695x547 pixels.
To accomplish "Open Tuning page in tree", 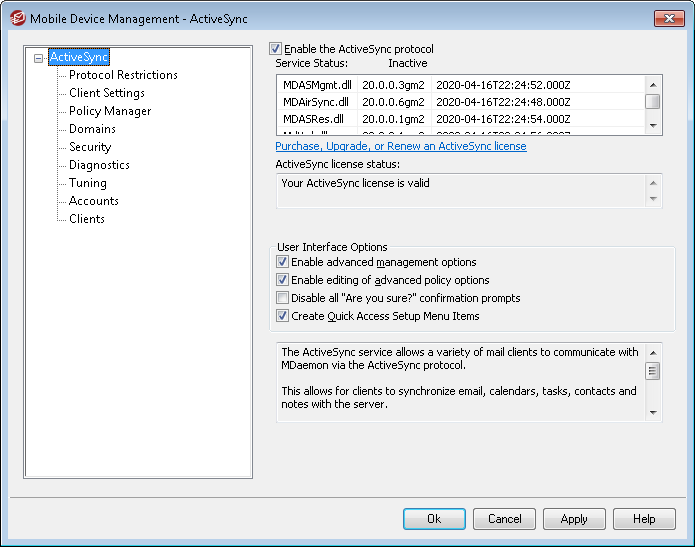I will click(88, 183).
